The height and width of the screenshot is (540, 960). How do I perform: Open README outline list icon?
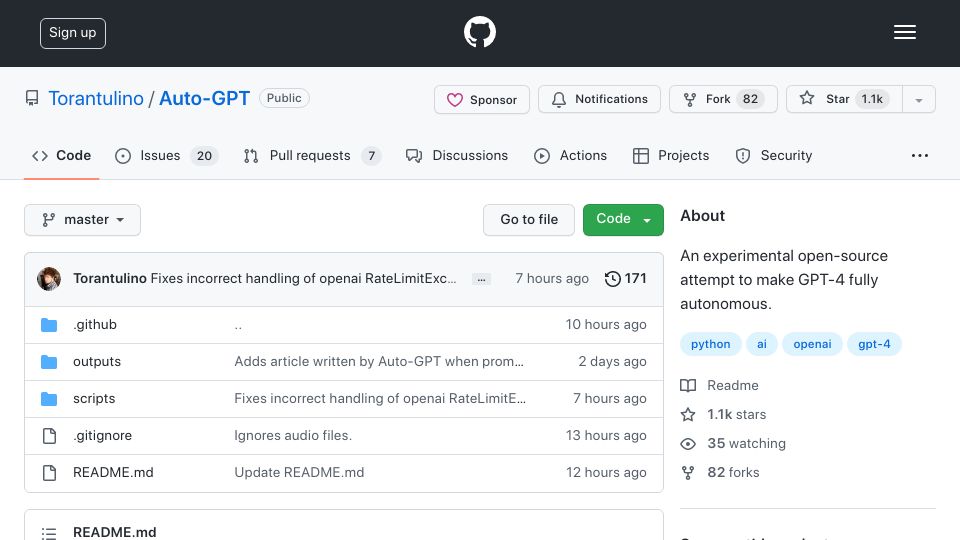coord(49,533)
